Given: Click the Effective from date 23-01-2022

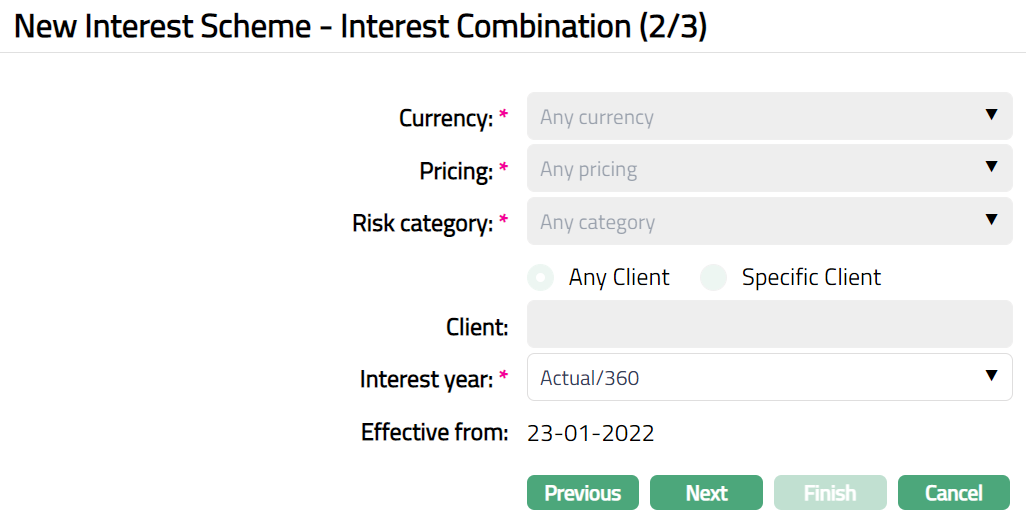Looking at the screenshot, I should coord(591,433).
